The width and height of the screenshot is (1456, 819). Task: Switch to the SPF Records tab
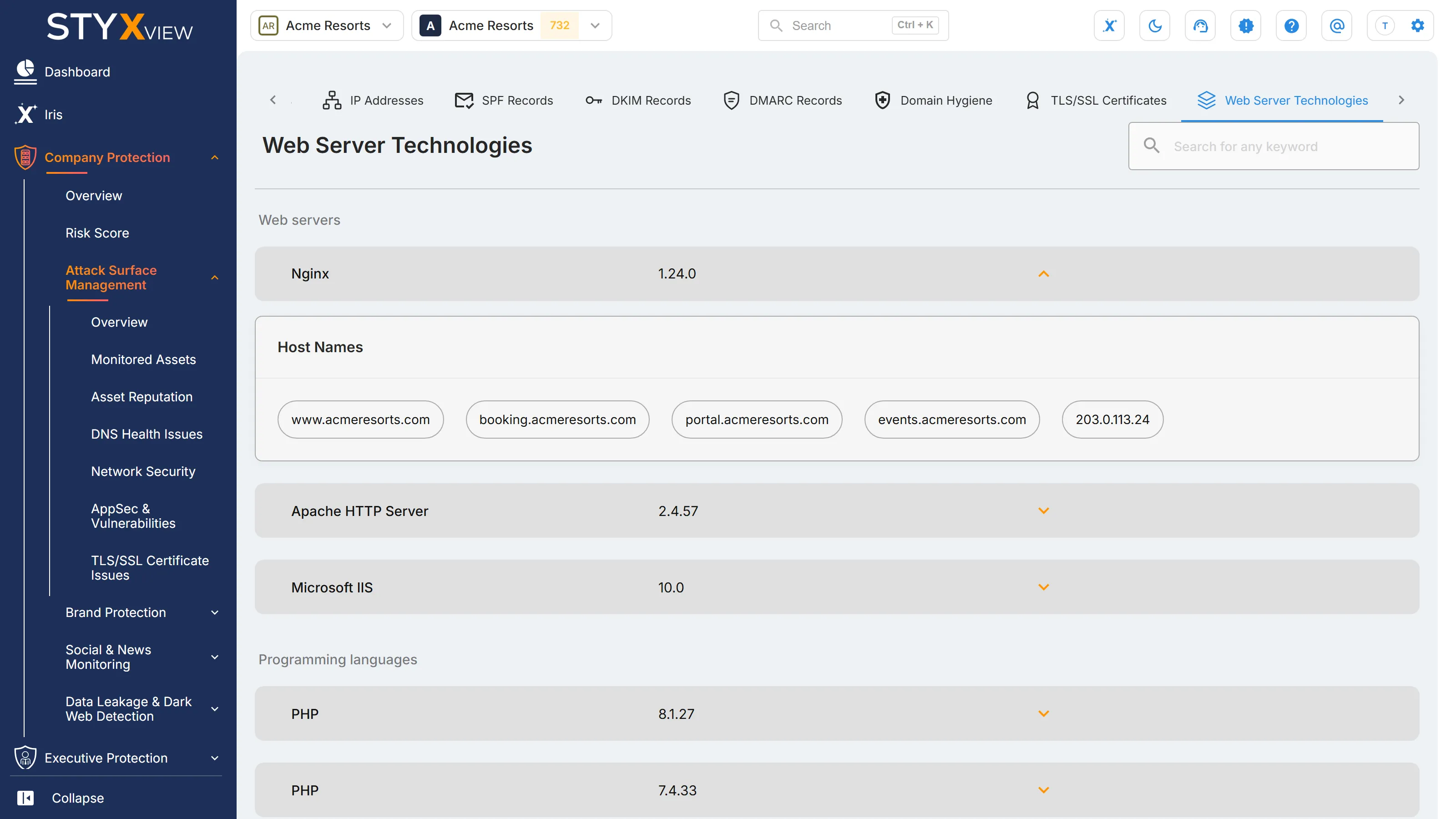tap(504, 100)
